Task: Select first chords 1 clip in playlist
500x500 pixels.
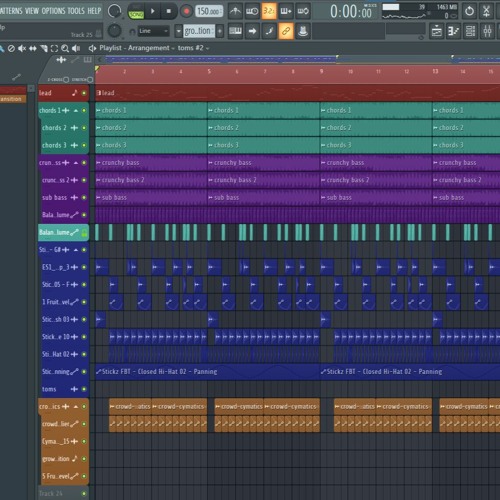Action: coord(151,110)
